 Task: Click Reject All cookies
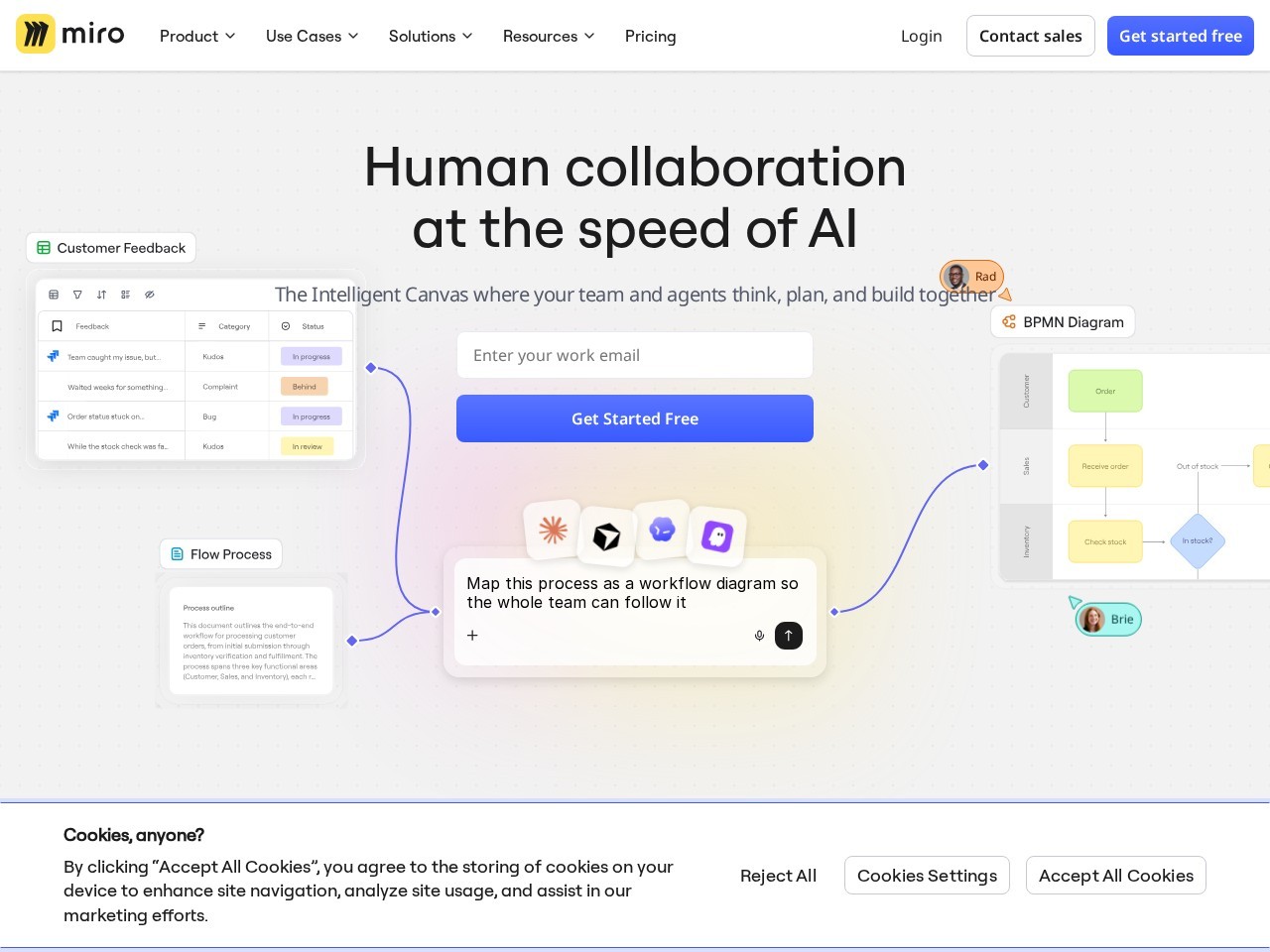click(x=779, y=876)
